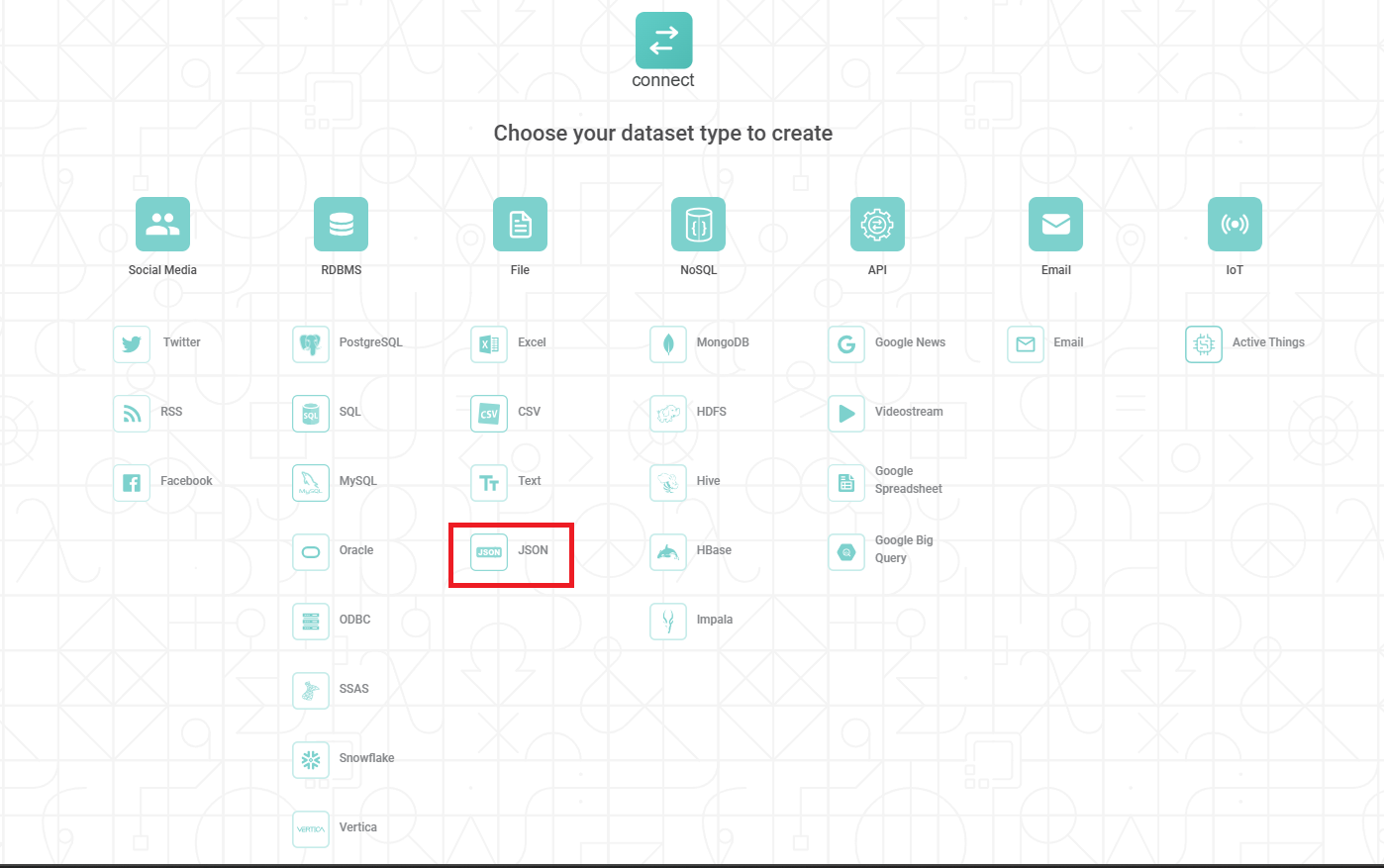This screenshot has width=1384, height=868.
Task: Select the highlighted JSON file icon
Action: 489,552
